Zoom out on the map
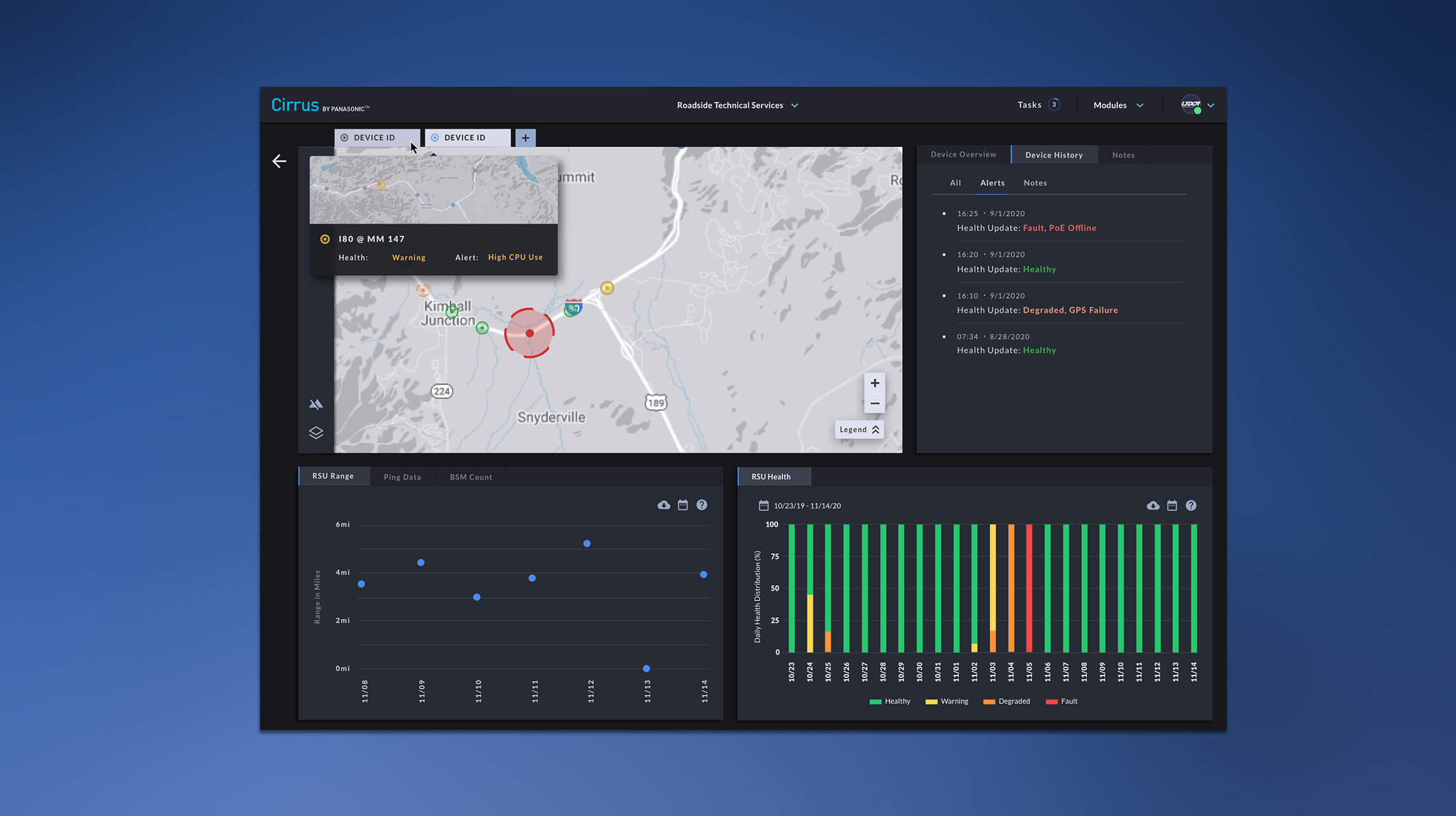The height and width of the screenshot is (816, 1456). 874,403
